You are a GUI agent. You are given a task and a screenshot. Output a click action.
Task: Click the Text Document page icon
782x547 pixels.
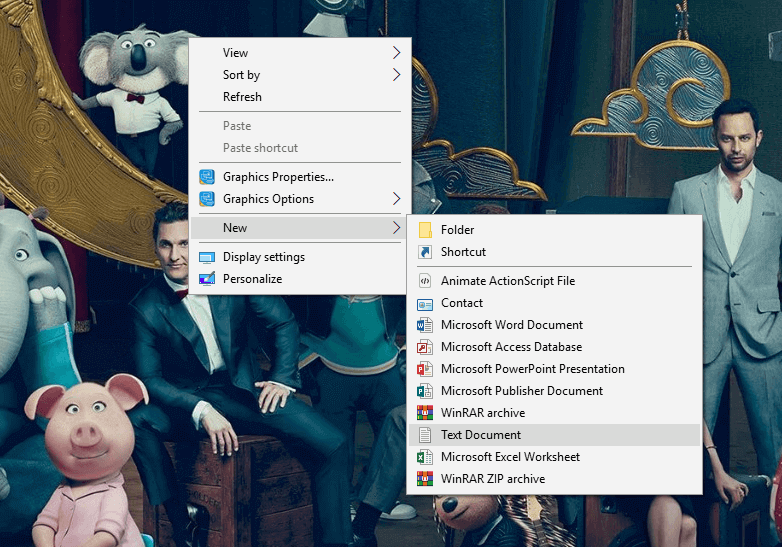point(425,435)
